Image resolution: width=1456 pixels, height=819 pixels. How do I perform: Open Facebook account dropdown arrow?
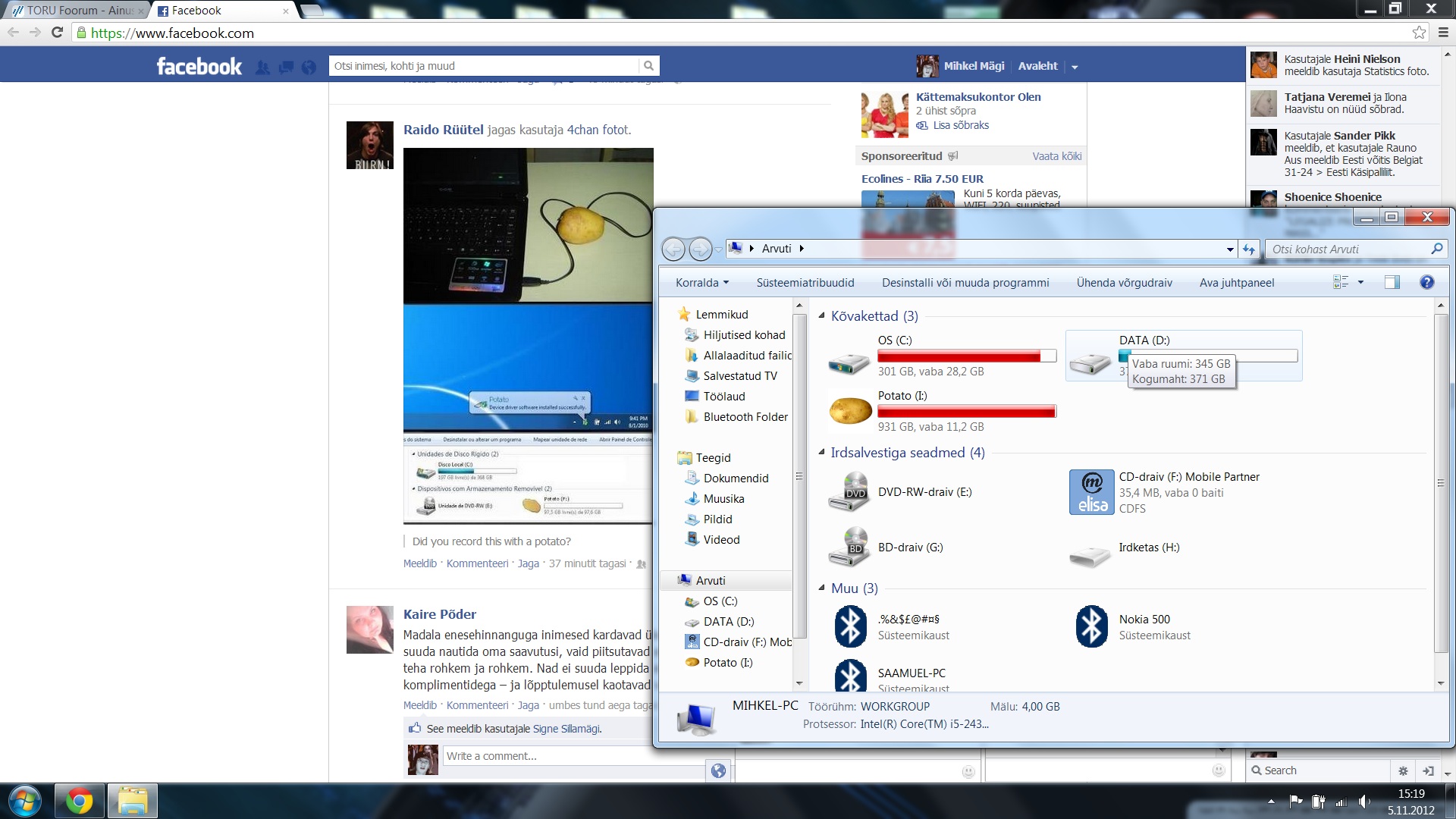(x=1074, y=67)
